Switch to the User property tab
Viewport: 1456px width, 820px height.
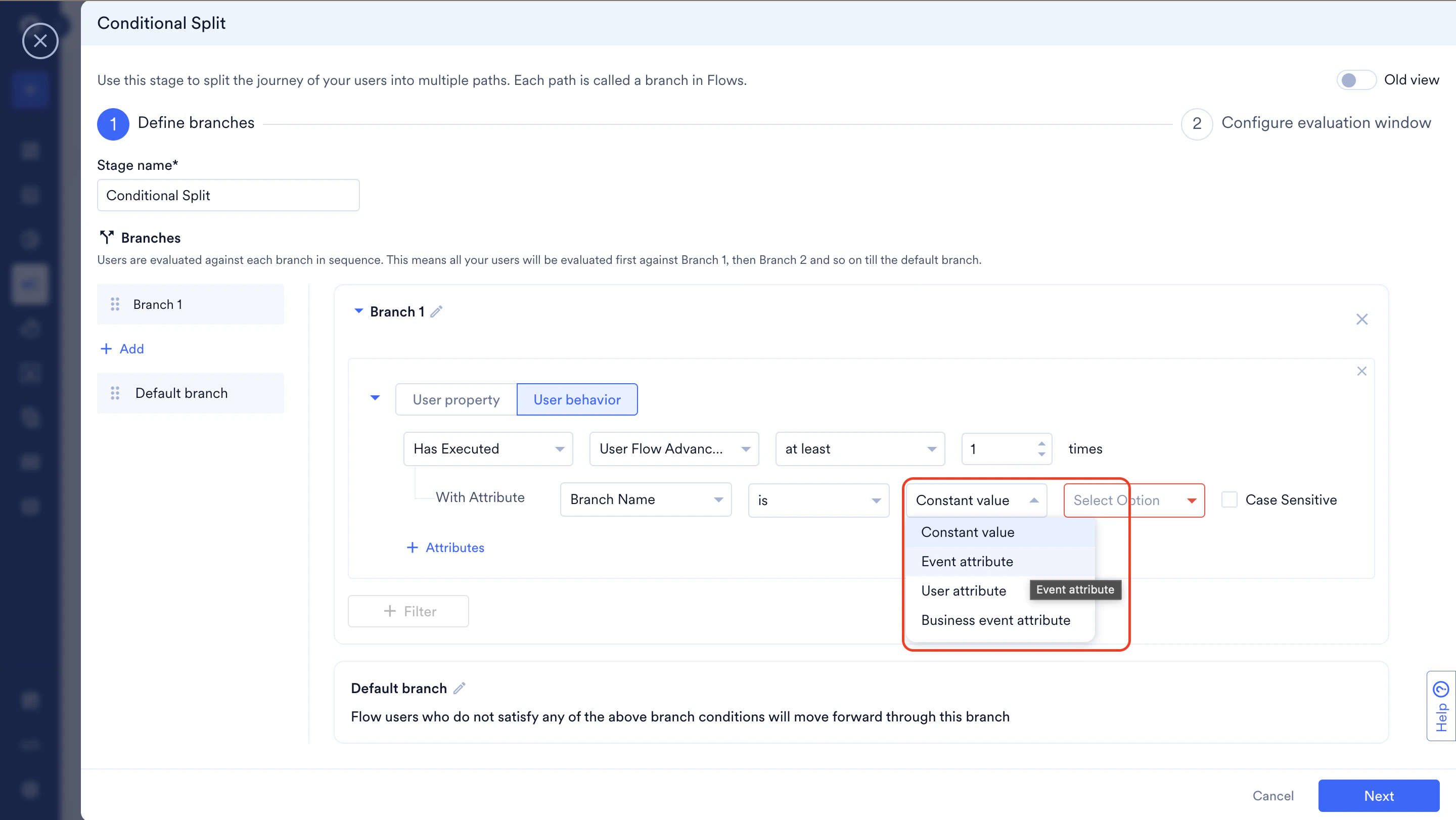pos(456,399)
